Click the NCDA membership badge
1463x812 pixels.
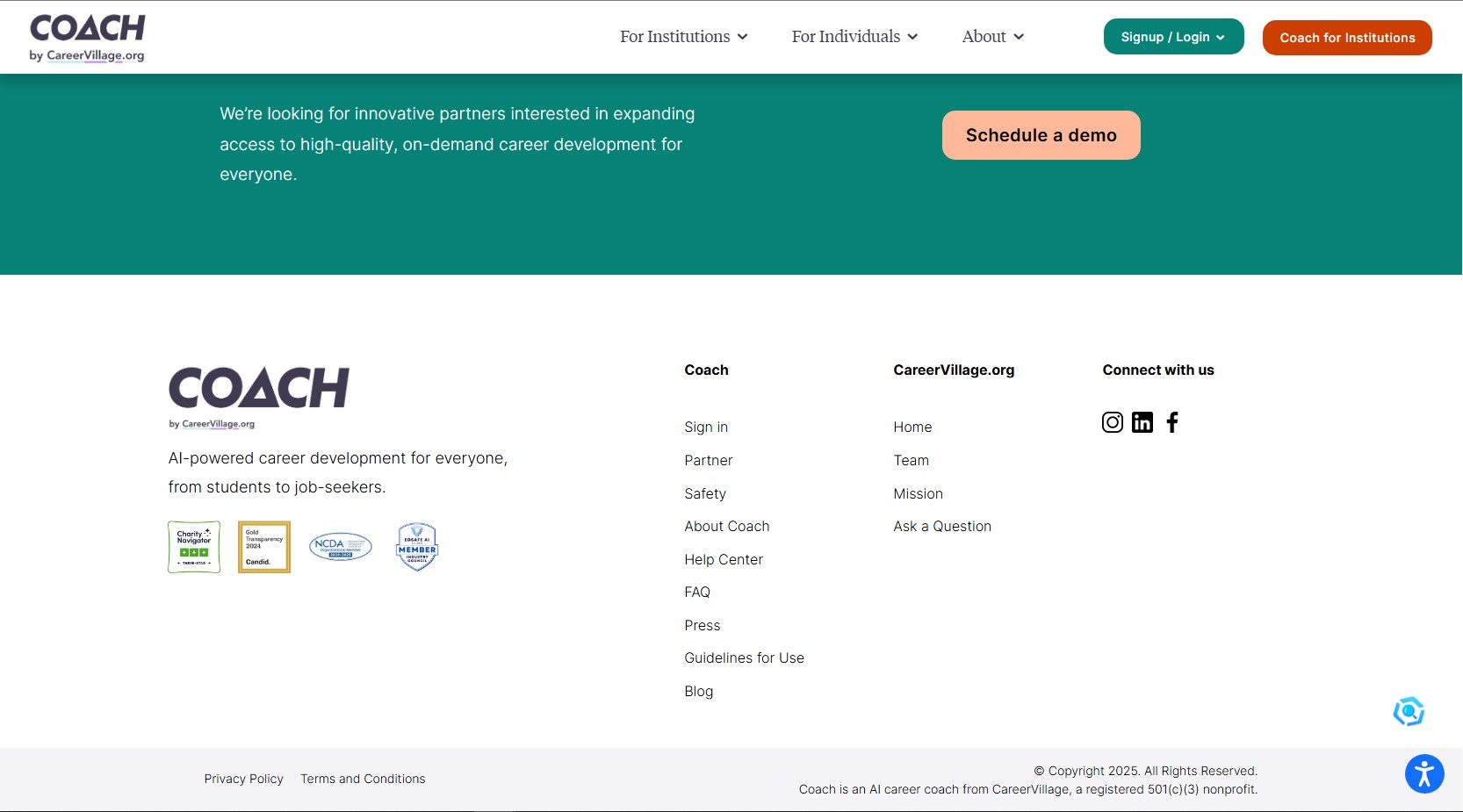341,547
